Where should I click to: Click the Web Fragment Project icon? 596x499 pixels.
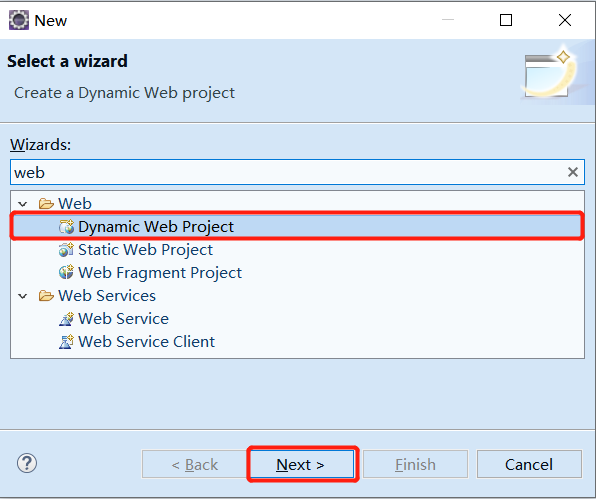[67, 272]
